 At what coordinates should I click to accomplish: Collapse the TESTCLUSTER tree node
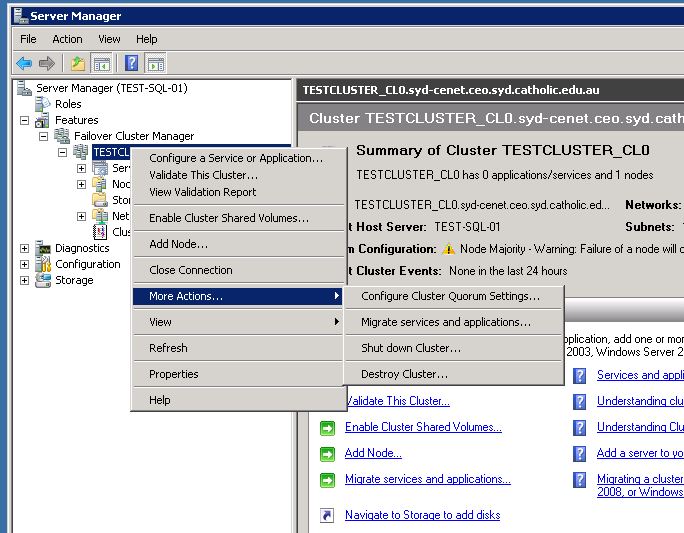(x=62, y=152)
